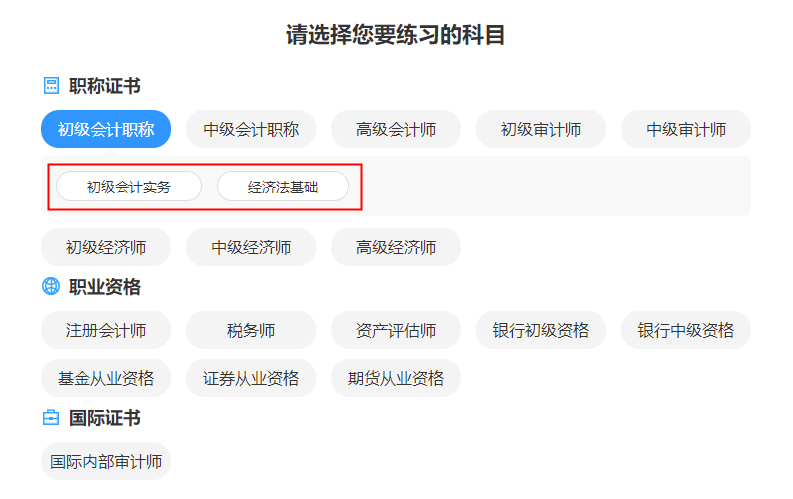Image resolution: width=793 pixels, height=499 pixels.
Task: Pick 银行初级资格 subject
Action: pyautogui.click(x=541, y=330)
